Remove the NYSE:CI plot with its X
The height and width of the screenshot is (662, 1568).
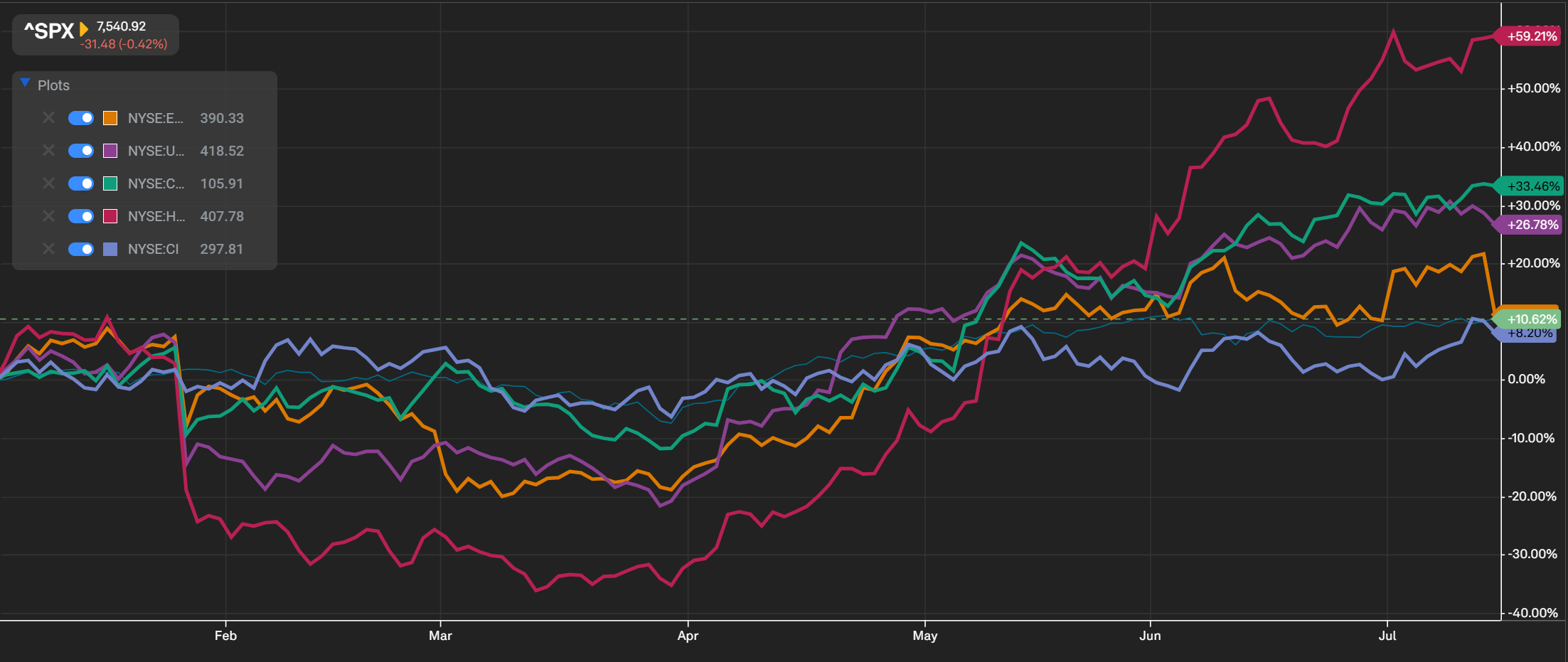tap(48, 248)
